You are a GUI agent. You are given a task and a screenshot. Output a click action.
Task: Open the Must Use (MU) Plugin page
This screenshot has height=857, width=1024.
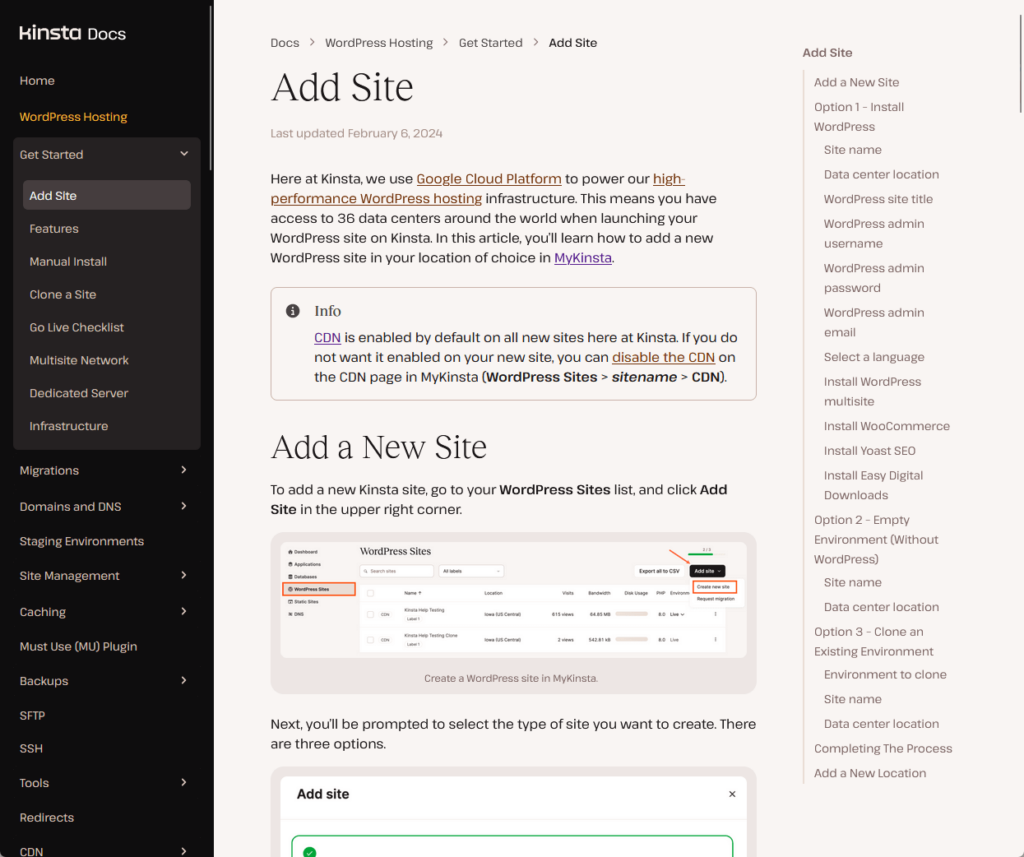[x=78, y=647]
